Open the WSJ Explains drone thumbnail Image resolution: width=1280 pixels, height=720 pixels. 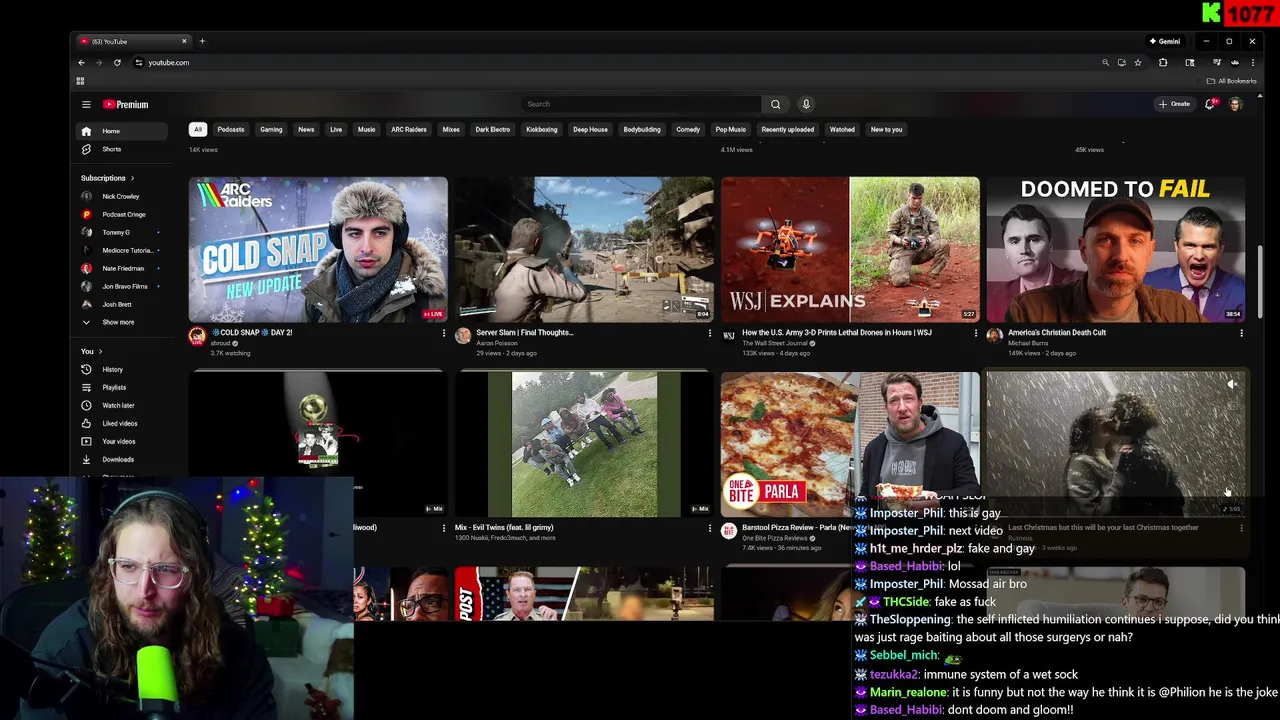click(x=850, y=249)
